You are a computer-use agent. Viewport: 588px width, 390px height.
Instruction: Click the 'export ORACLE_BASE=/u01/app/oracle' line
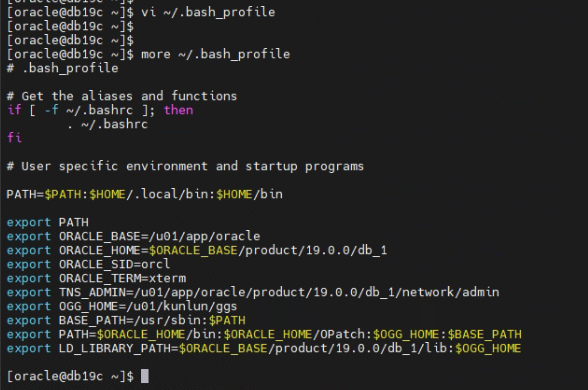click(134, 236)
